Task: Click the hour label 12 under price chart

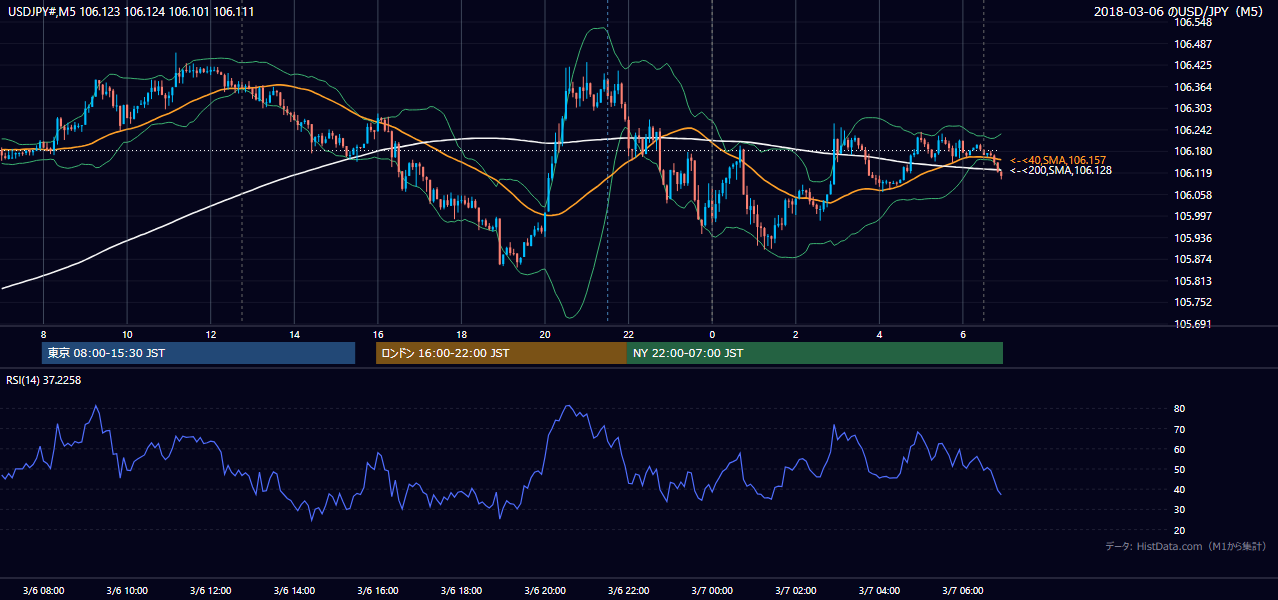Action: click(211, 334)
